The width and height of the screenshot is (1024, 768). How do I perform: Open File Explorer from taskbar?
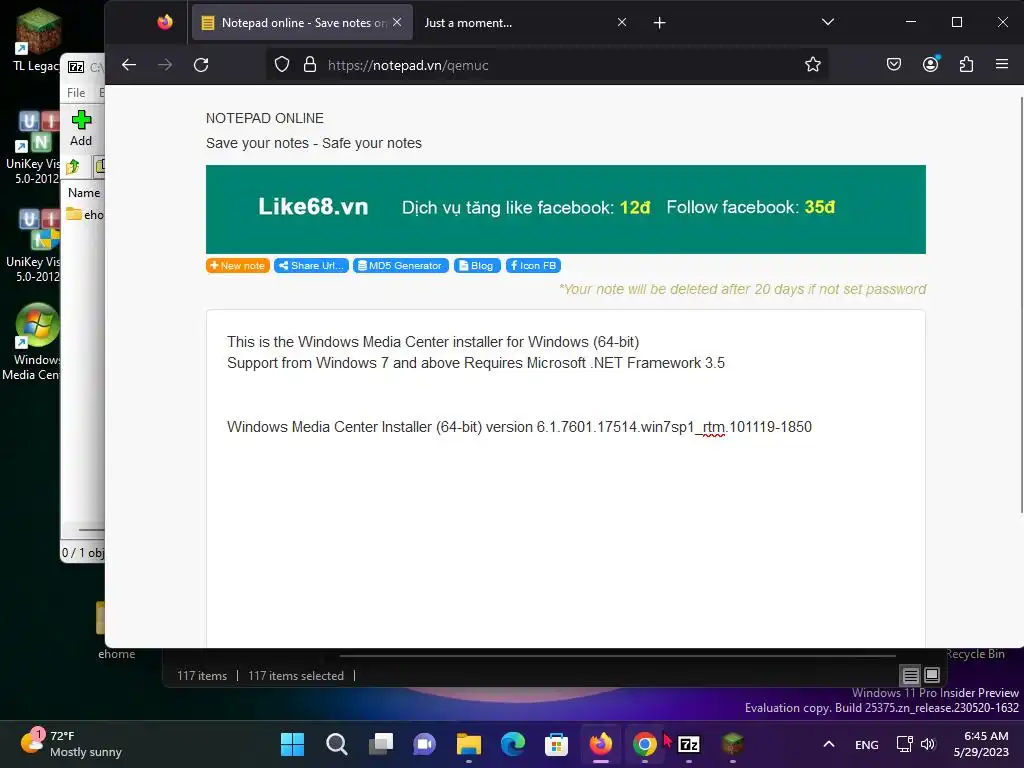469,744
